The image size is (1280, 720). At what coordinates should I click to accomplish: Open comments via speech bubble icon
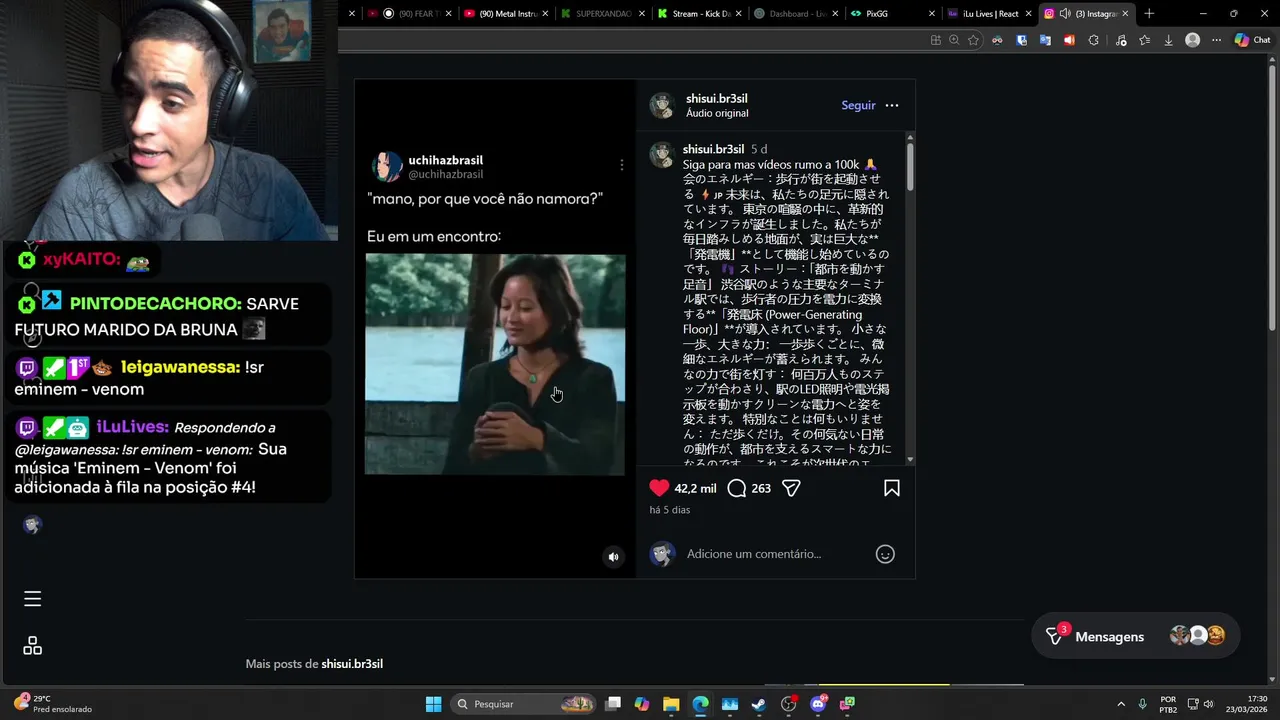(737, 488)
